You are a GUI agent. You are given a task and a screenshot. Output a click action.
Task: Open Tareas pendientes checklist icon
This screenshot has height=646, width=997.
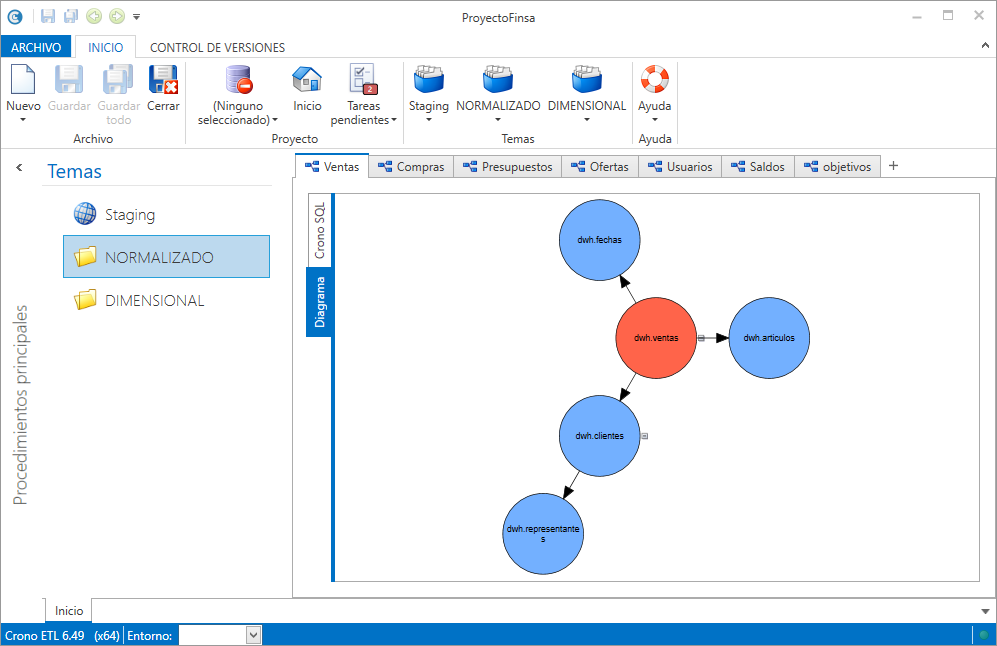[362, 80]
